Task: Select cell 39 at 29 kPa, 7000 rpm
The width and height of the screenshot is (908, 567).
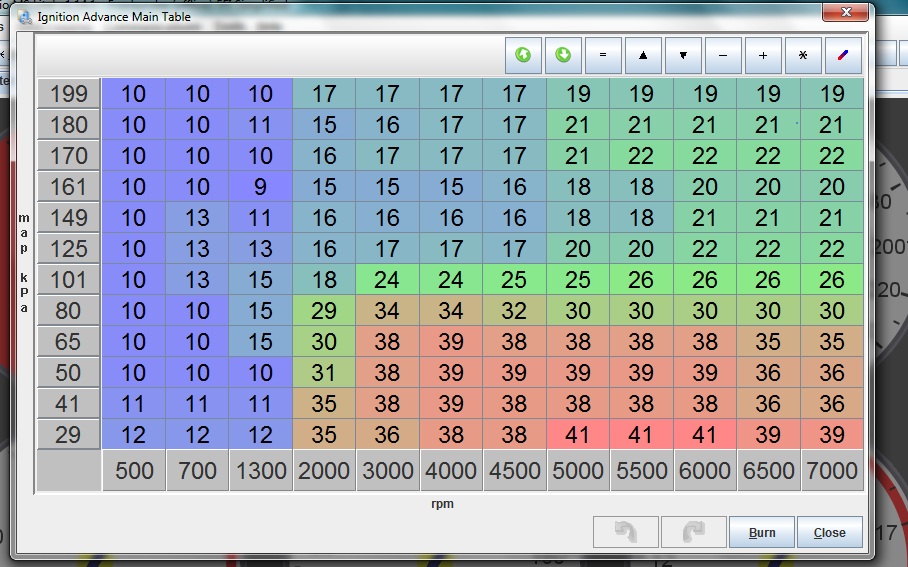Action: (832, 434)
